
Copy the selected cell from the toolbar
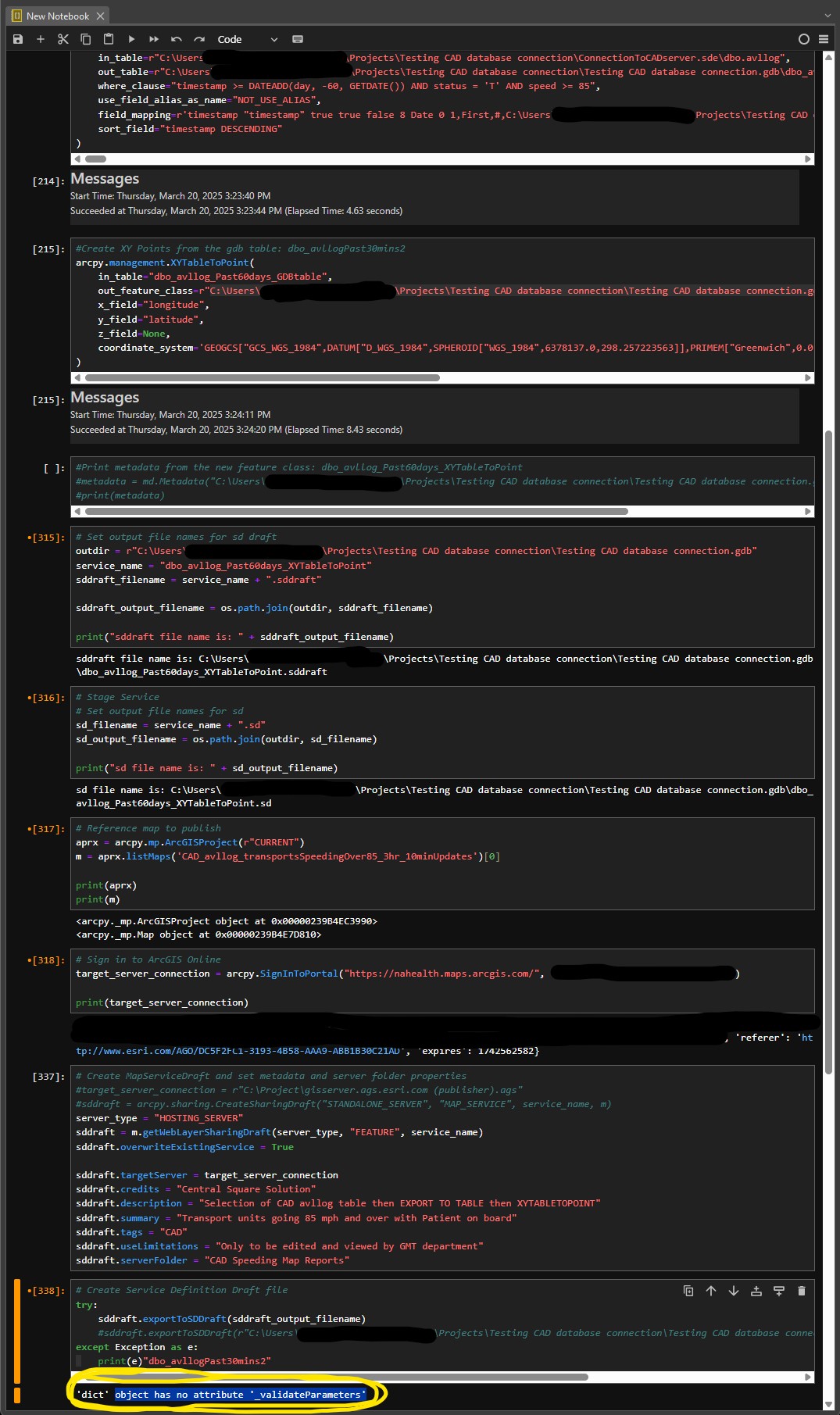[x=86, y=39]
